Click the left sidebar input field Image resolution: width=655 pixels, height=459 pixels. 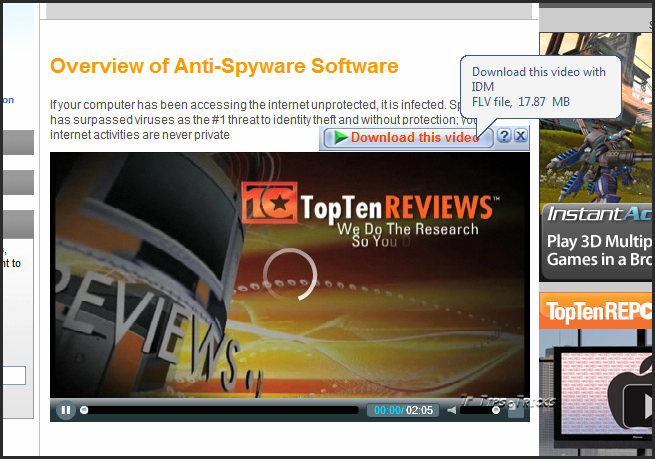click(x=14, y=375)
